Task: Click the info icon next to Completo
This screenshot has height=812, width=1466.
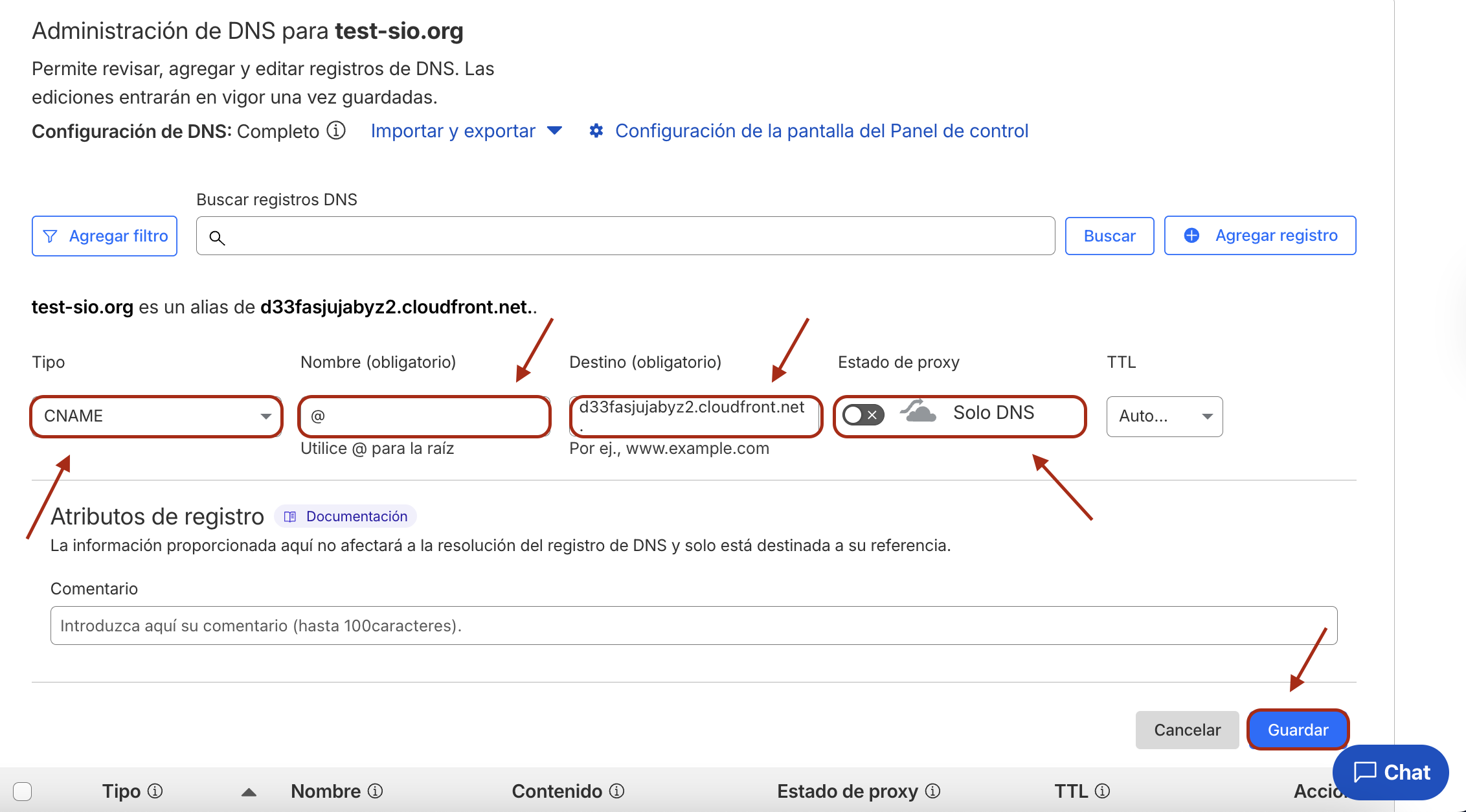Action: [336, 131]
